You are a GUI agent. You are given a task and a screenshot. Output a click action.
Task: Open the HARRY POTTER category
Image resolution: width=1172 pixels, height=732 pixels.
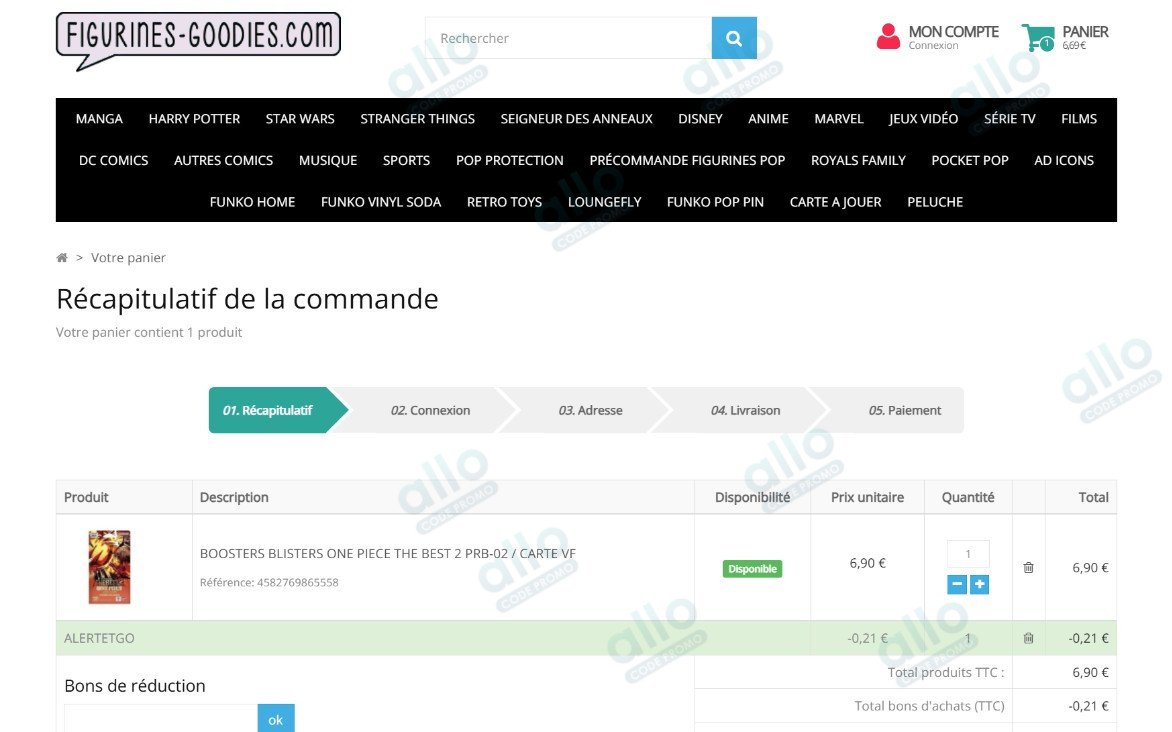pyautogui.click(x=194, y=119)
